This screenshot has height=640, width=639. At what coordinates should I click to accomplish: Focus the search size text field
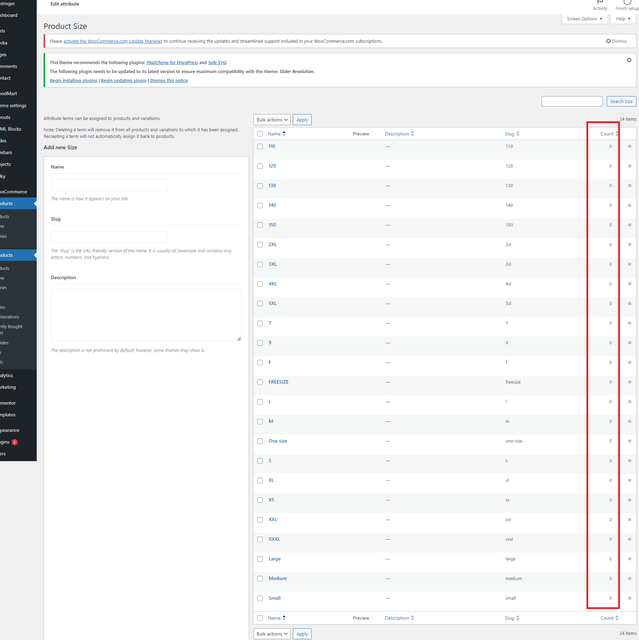pos(572,102)
